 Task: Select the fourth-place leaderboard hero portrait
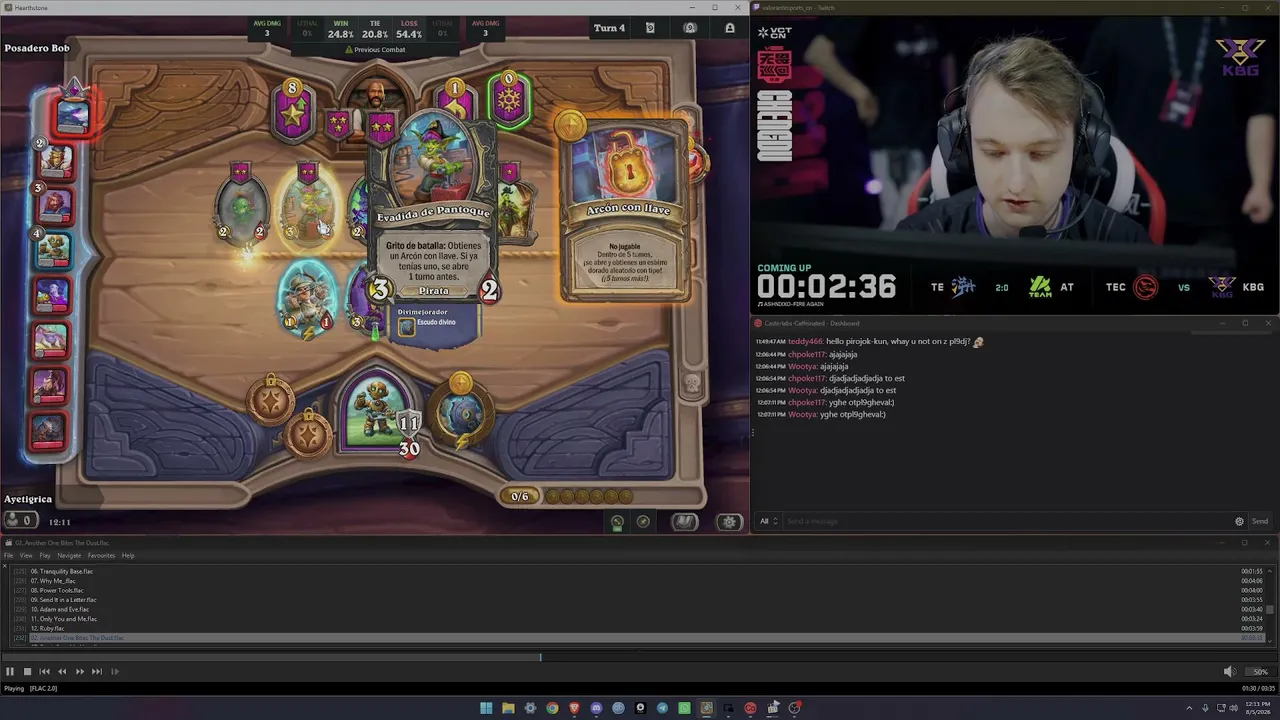tap(53, 251)
